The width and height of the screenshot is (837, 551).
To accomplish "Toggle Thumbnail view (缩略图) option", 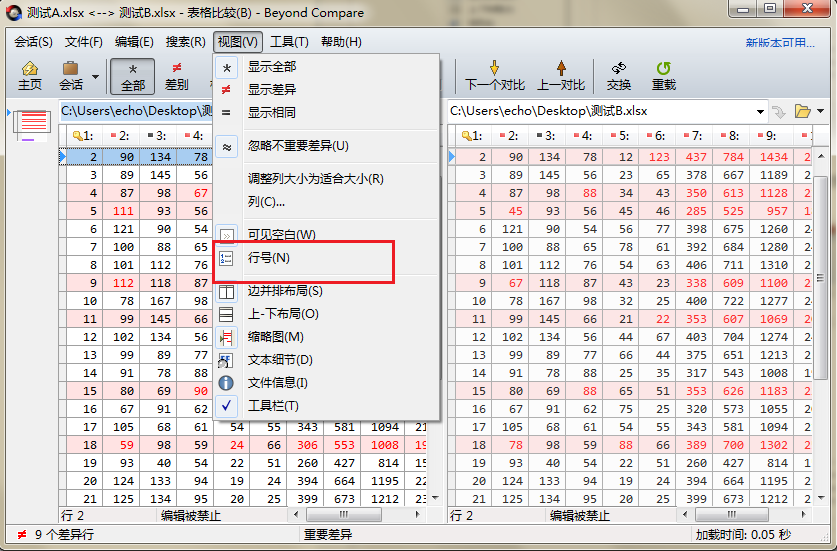I will (326, 337).
